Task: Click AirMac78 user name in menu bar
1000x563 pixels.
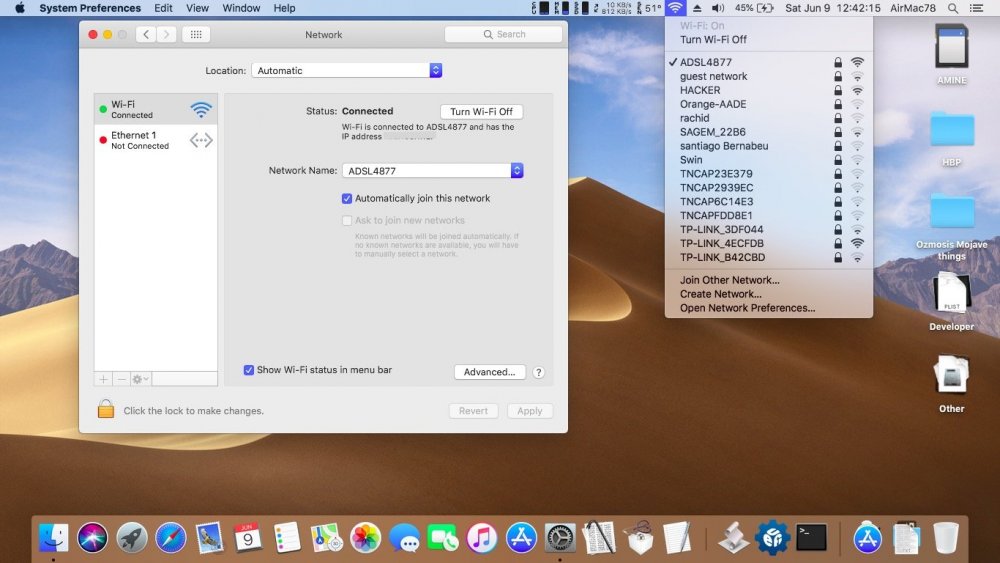Action: 913,8
